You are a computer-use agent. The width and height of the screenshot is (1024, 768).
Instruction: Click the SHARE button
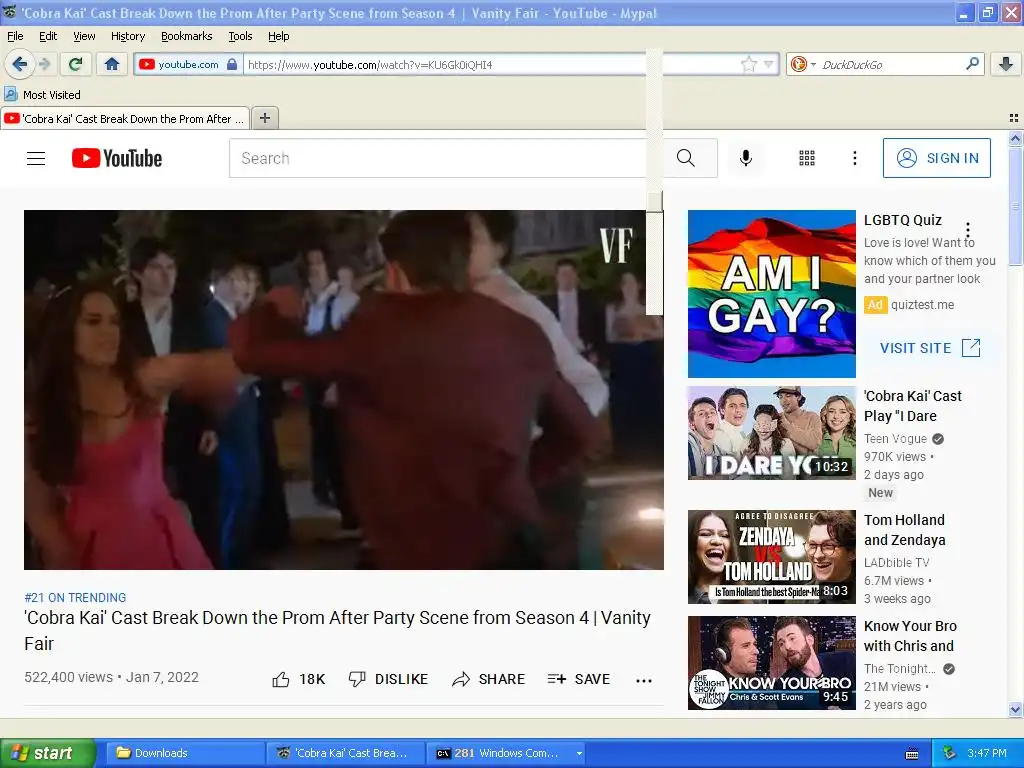[x=488, y=679]
